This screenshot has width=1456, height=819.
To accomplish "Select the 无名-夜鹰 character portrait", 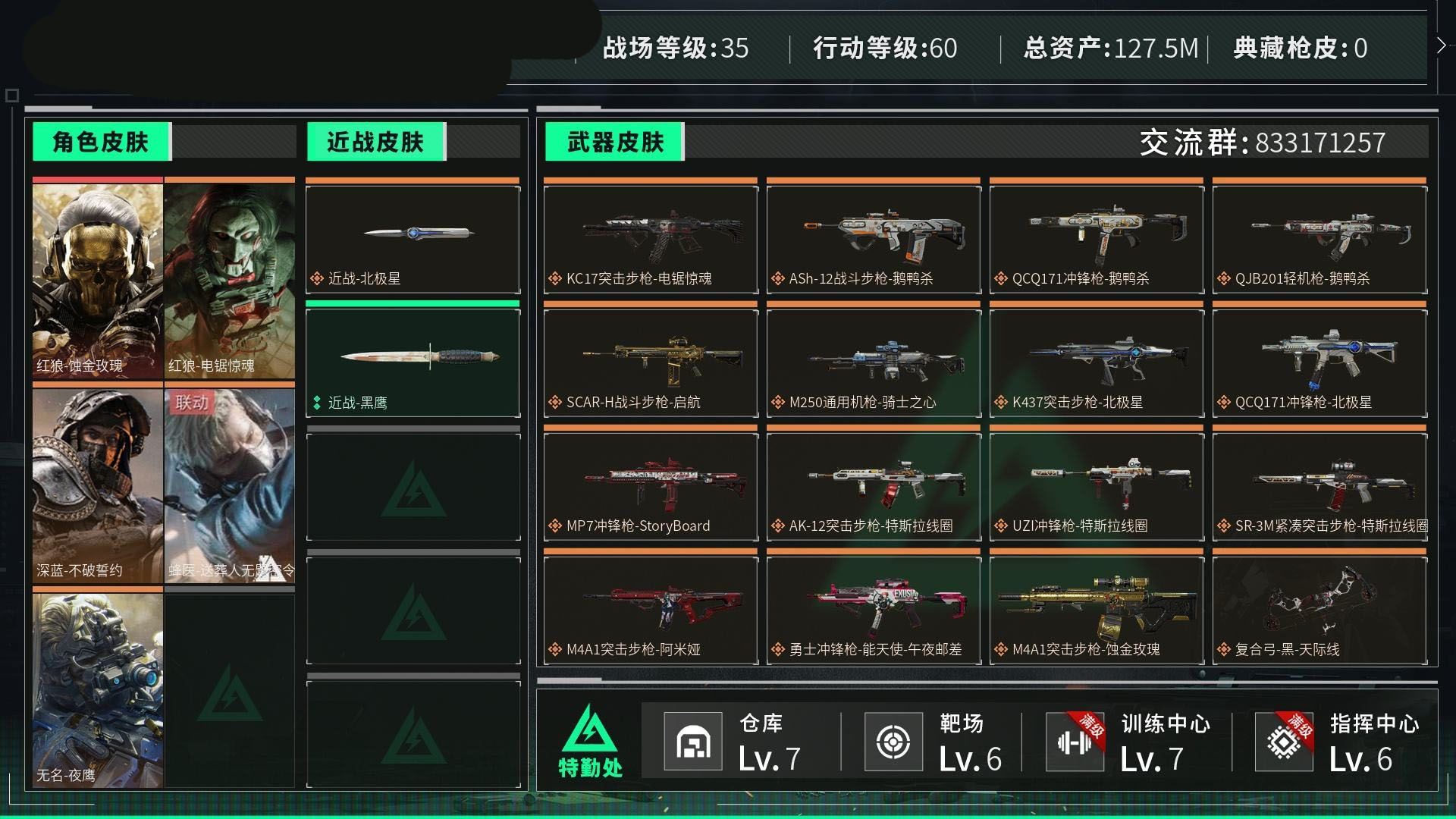I will click(x=98, y=690).
